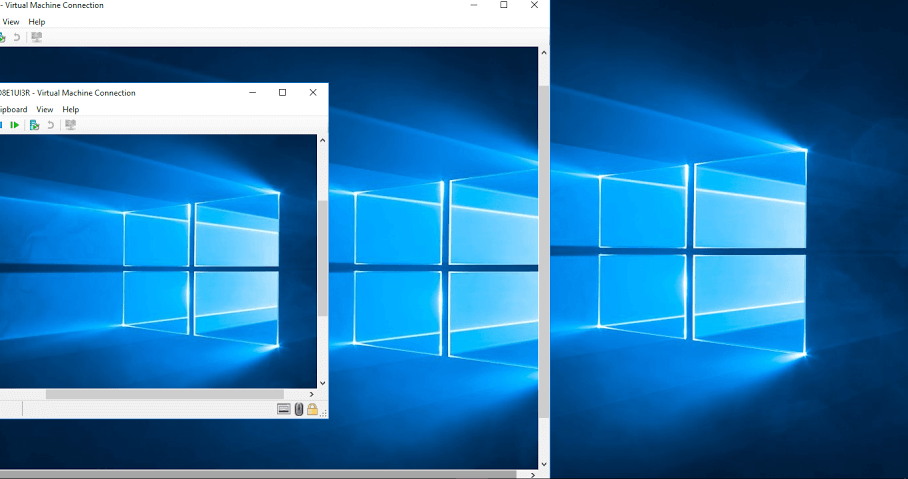The width and height of the screenshot is (908, 479).
Task: Click Revert arrow in outer VM toolbar
Action: (x=17, y=38)
